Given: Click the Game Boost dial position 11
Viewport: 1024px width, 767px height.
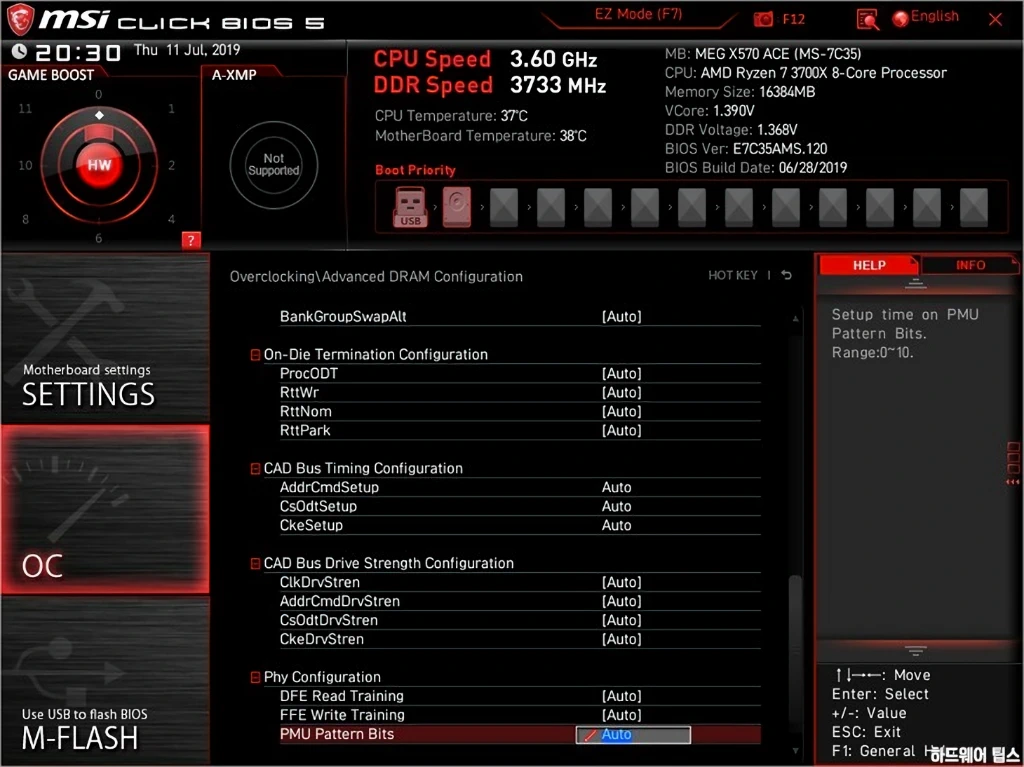Looking at the screenshot, I should 25,108.
